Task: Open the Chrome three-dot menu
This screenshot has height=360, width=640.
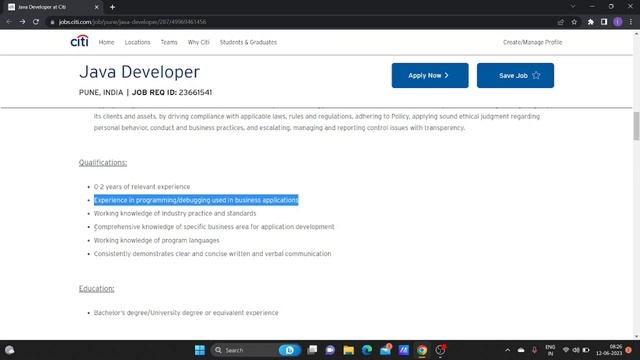Action: [x=631, y=22]
